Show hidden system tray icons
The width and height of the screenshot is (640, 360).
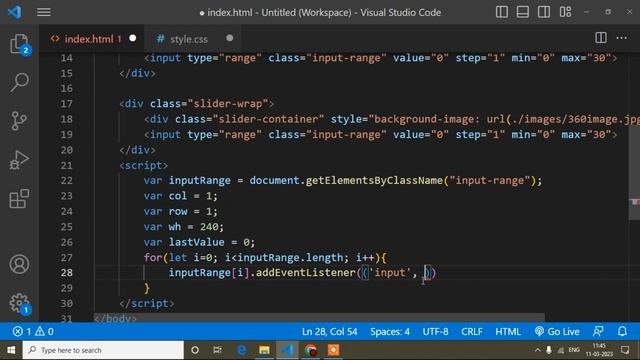pyautogui.click(x=538, y=350)
